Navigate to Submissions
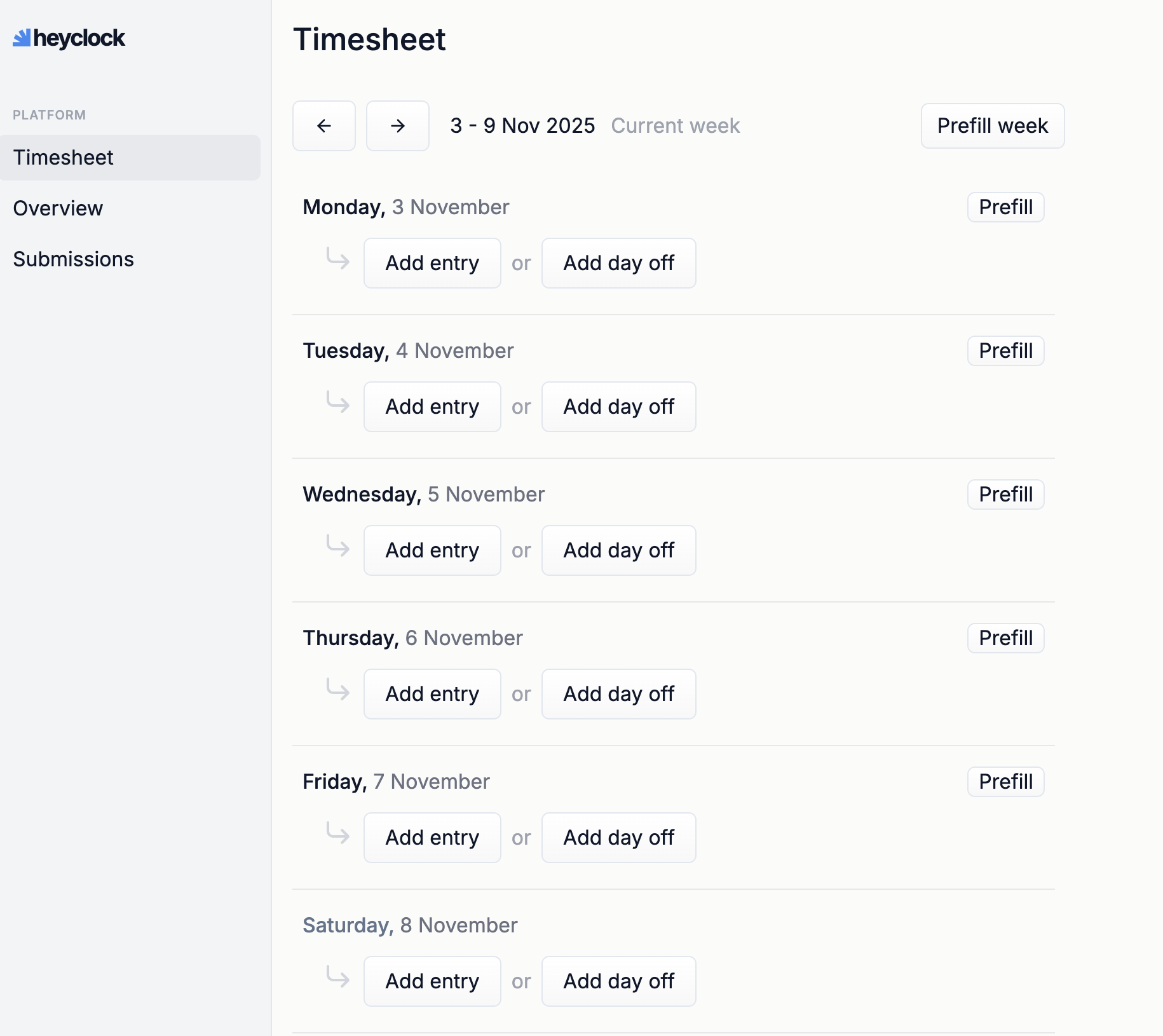Viewport: 1163px width, 1036px height. 74,259
